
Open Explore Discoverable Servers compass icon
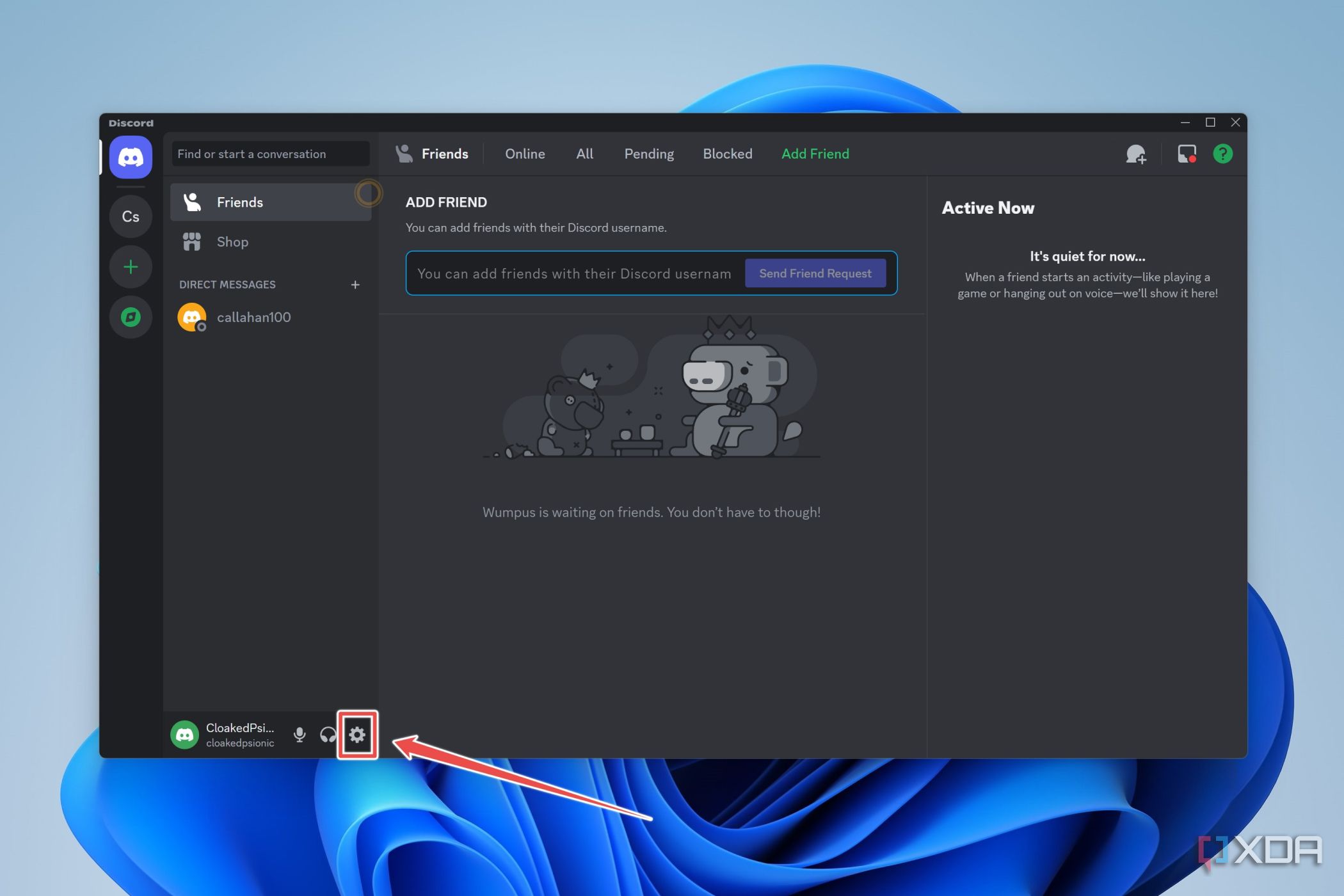(x=131, y=317)
